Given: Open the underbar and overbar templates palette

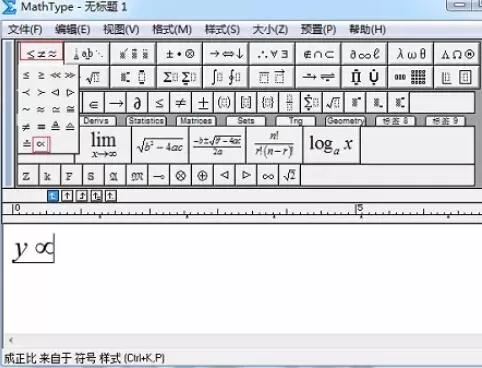Looking at the screenshot, I should coord(272,77).
